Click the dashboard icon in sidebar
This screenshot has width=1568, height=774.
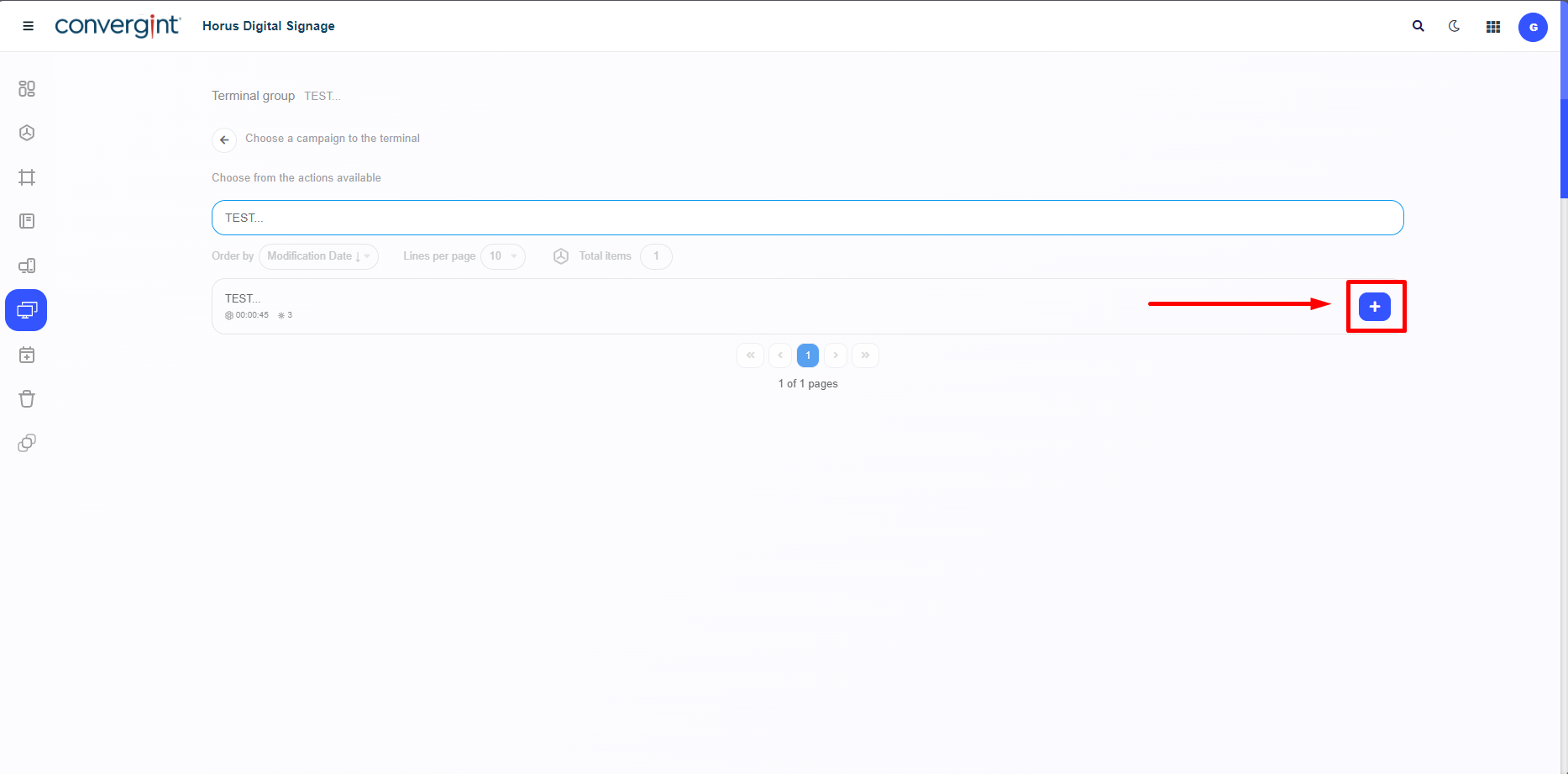point(27,88)
